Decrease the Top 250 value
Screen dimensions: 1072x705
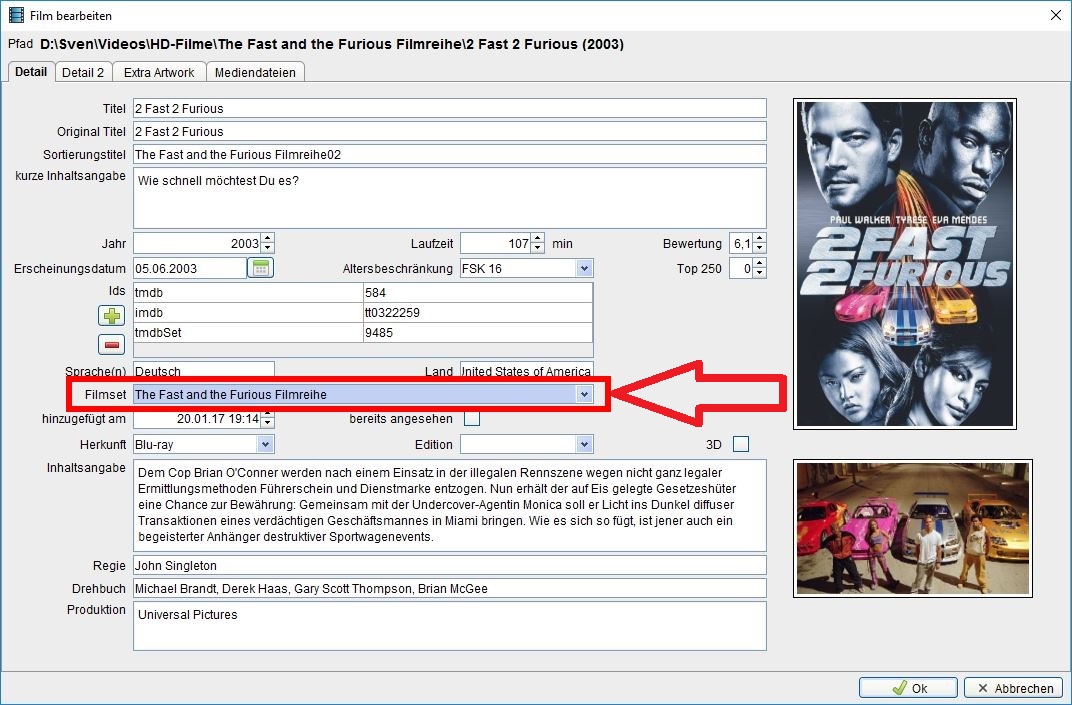tap(760, 273)
